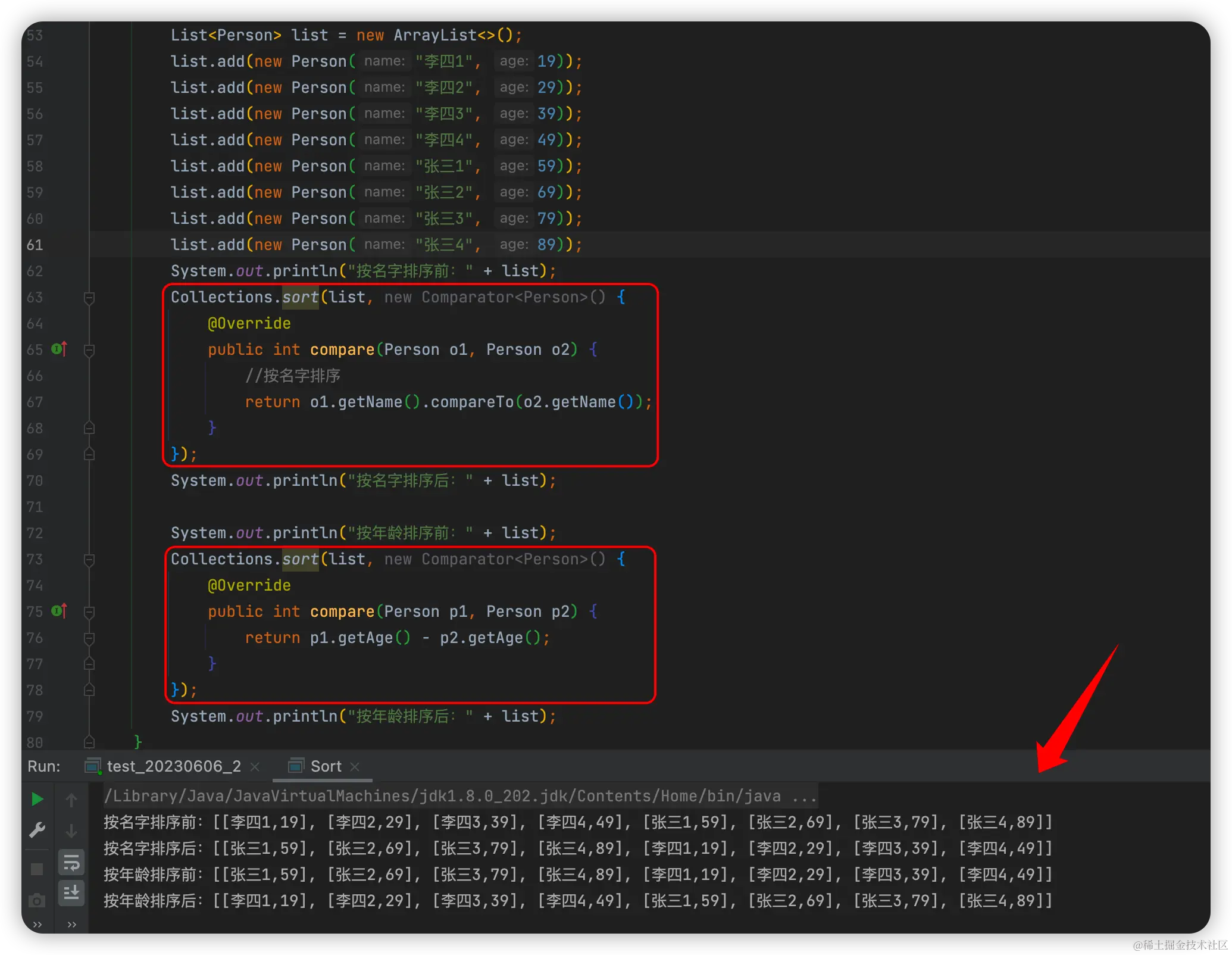Click line number 61 in the gutter
Image resolution: width=1232 pixels, height=955 pixels.
(35, 245)
